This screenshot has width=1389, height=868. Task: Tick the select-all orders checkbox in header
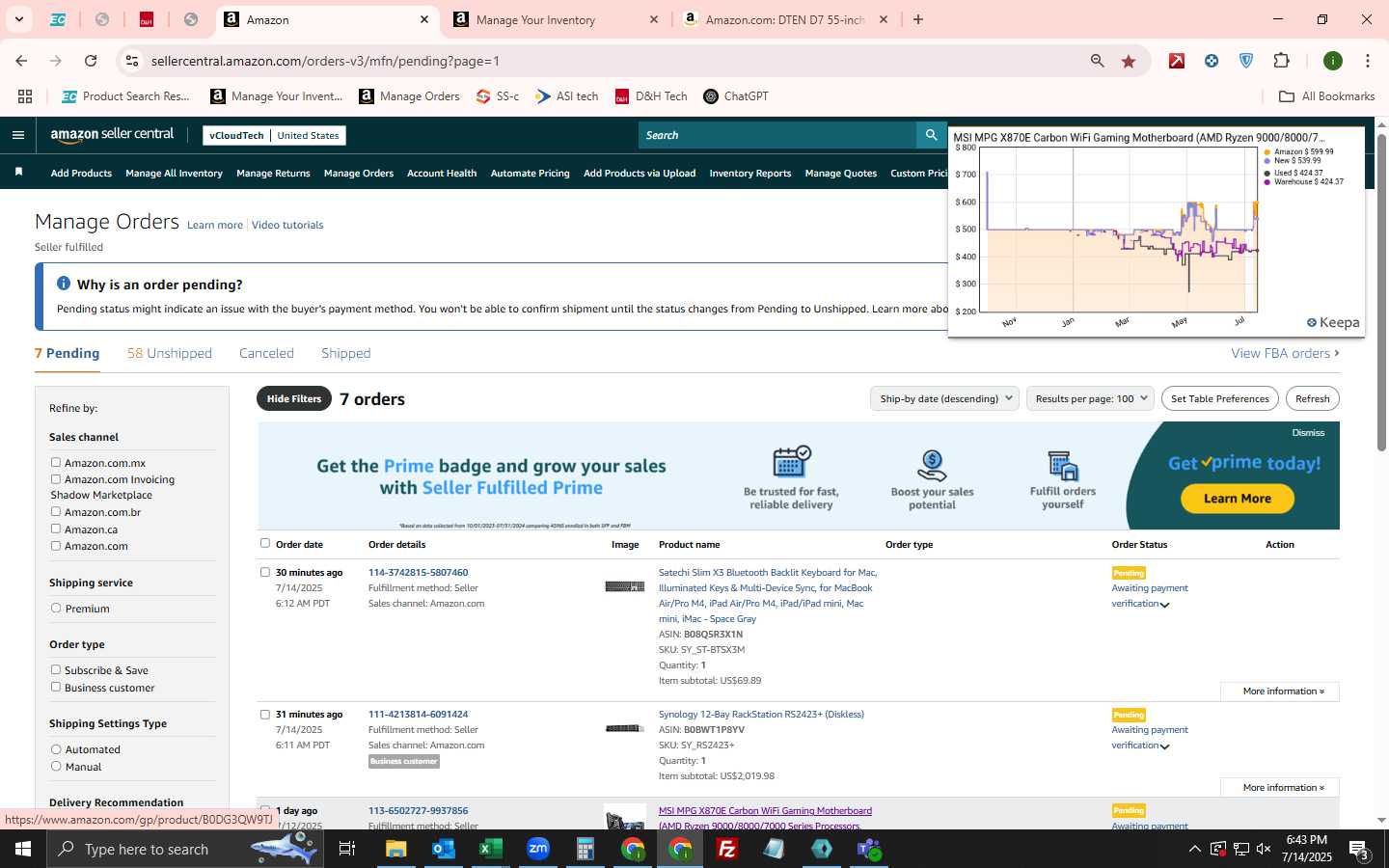[265, 543]
